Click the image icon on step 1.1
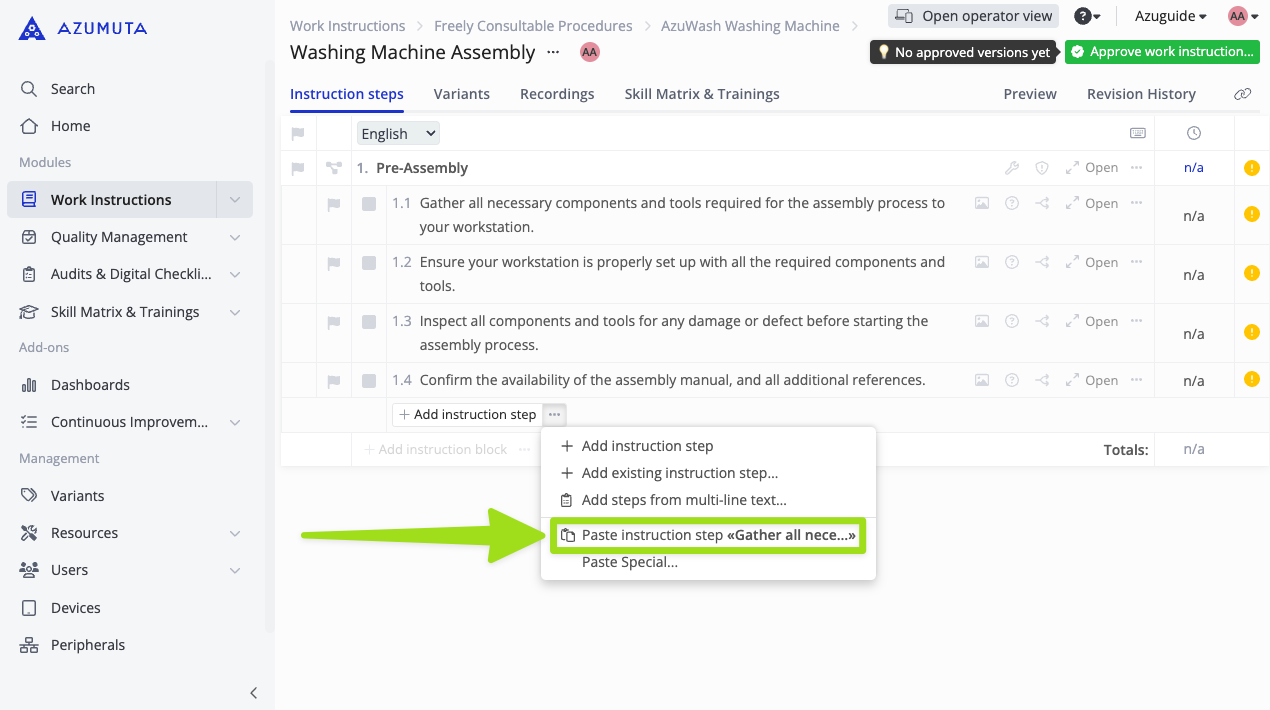This screenshot has width=1270, height=710. [x=982, y=203]
